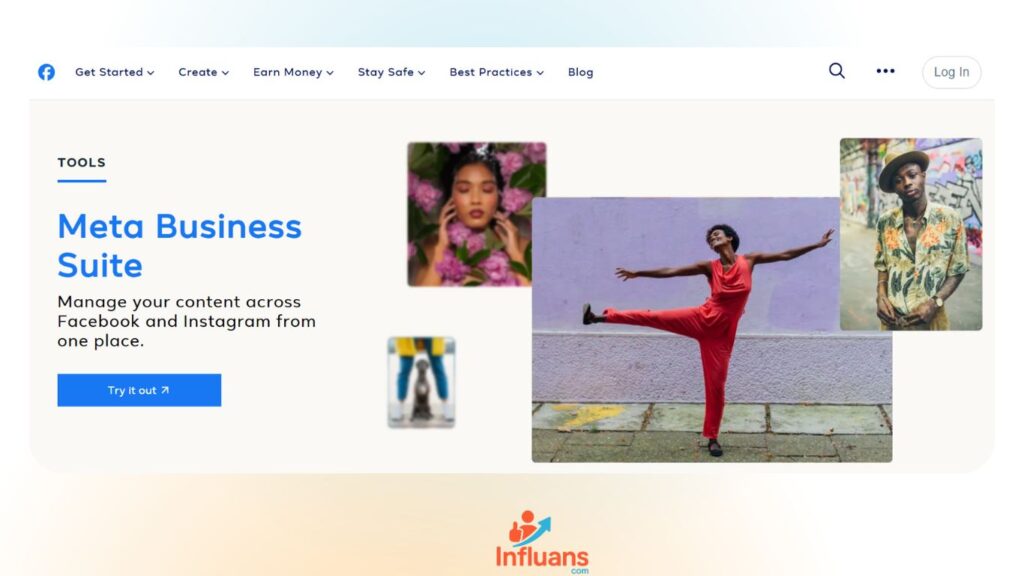The height and width of the screenshot is (576, 1024).
Task: Click the Meta Business Suite heading
Action: click(180, 246)
